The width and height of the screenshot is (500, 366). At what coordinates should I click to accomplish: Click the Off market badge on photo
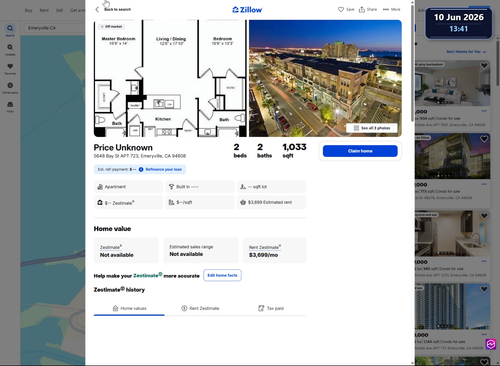tap(112, 26)
